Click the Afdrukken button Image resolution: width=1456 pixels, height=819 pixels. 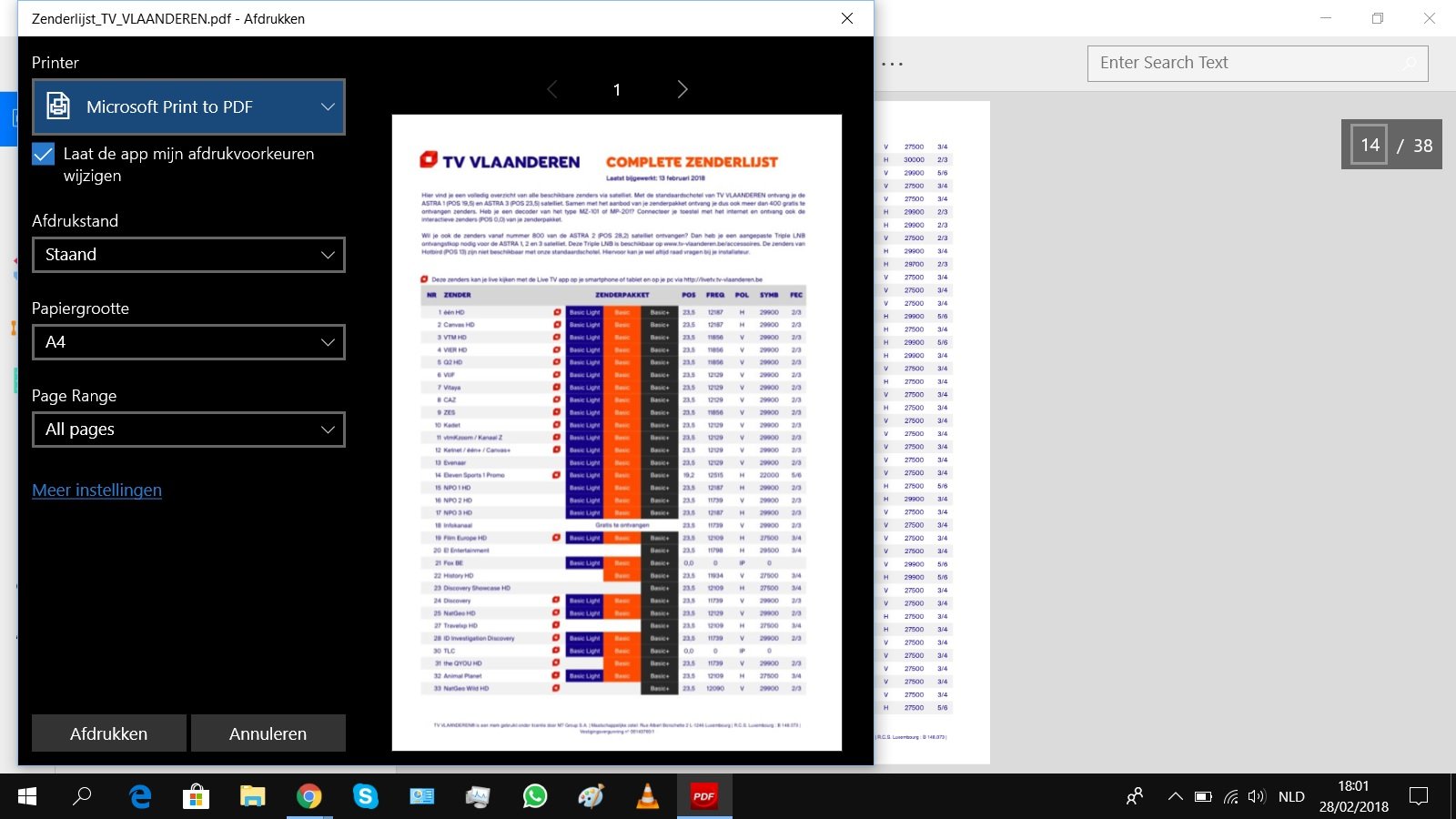[x=109, y=733]
